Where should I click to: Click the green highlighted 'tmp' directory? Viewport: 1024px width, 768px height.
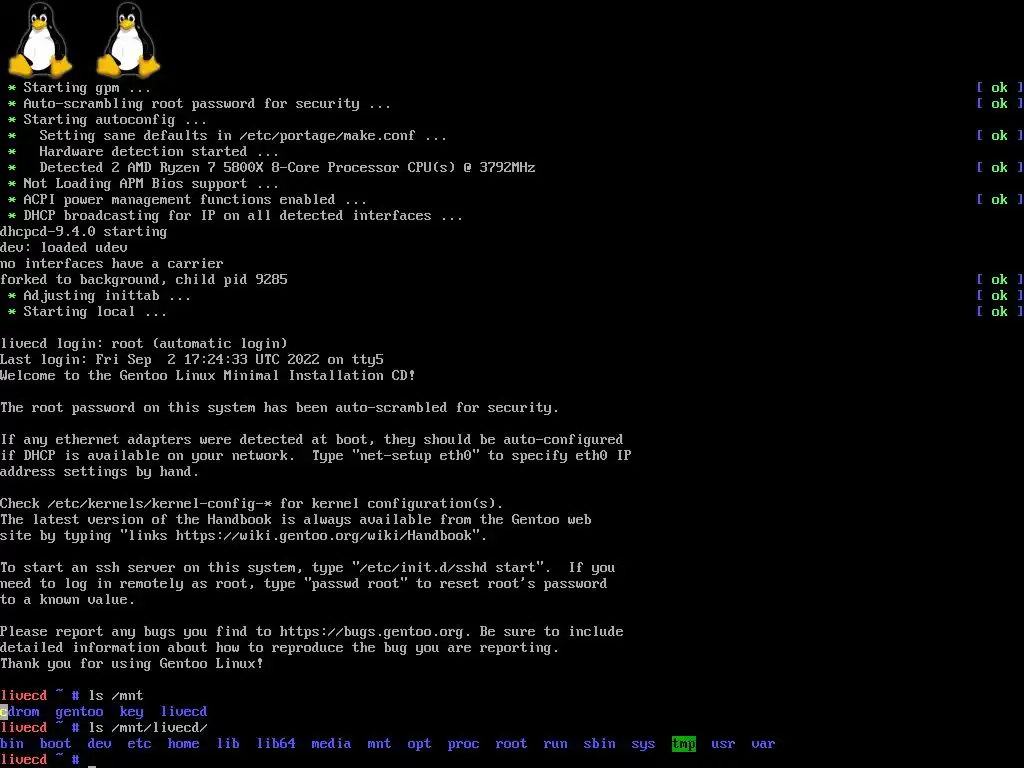684,743
